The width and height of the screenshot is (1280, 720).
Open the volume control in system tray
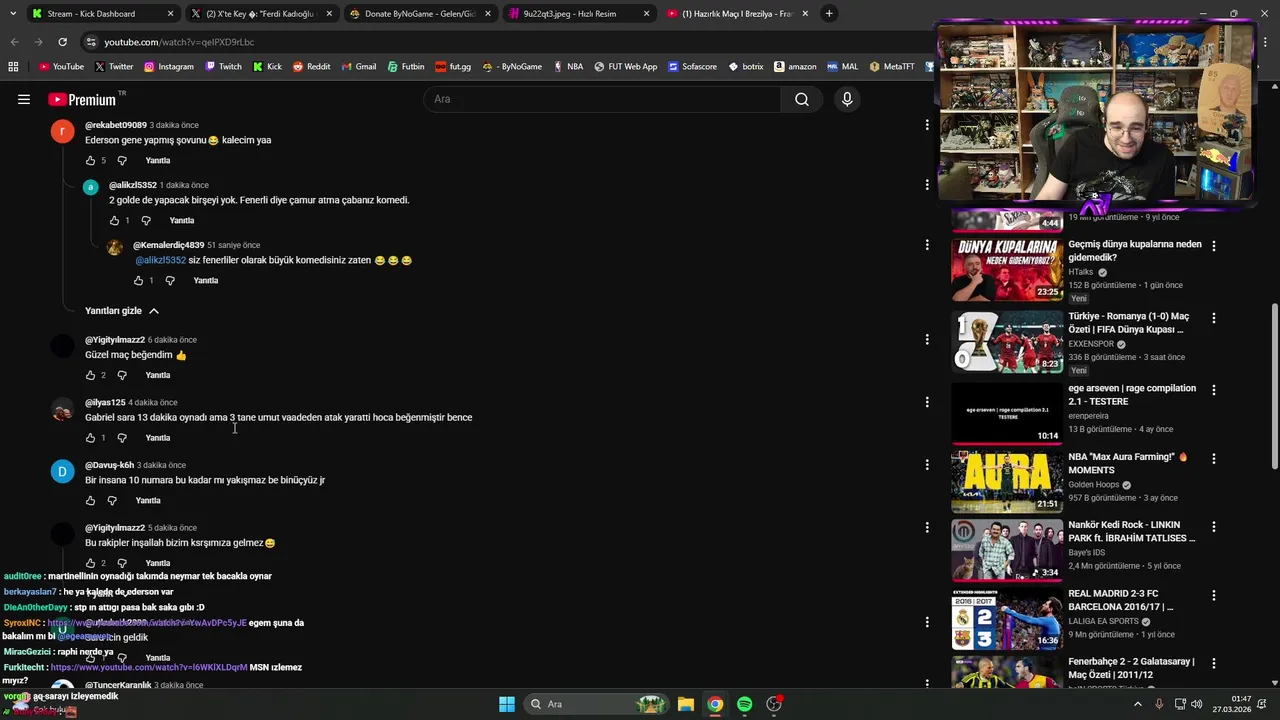[x=1197, y=704]
